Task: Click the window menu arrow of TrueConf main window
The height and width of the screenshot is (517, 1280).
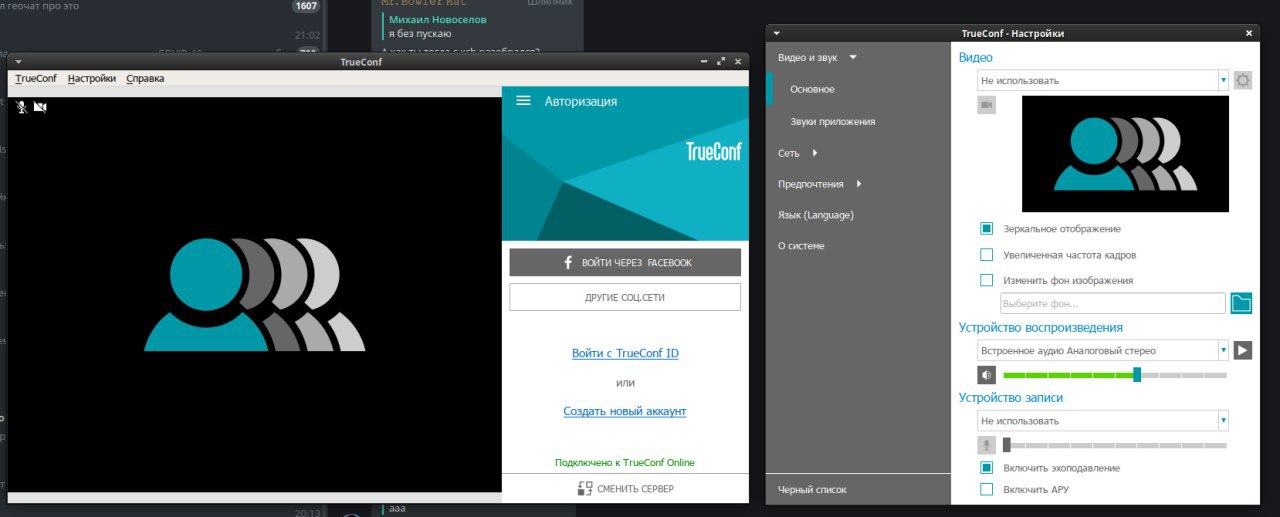Action: click(18, 62)
